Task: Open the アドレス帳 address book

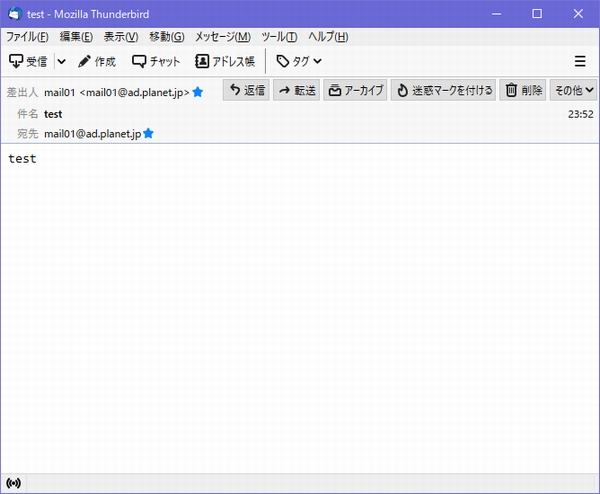Action: click(x=225, y=61)
